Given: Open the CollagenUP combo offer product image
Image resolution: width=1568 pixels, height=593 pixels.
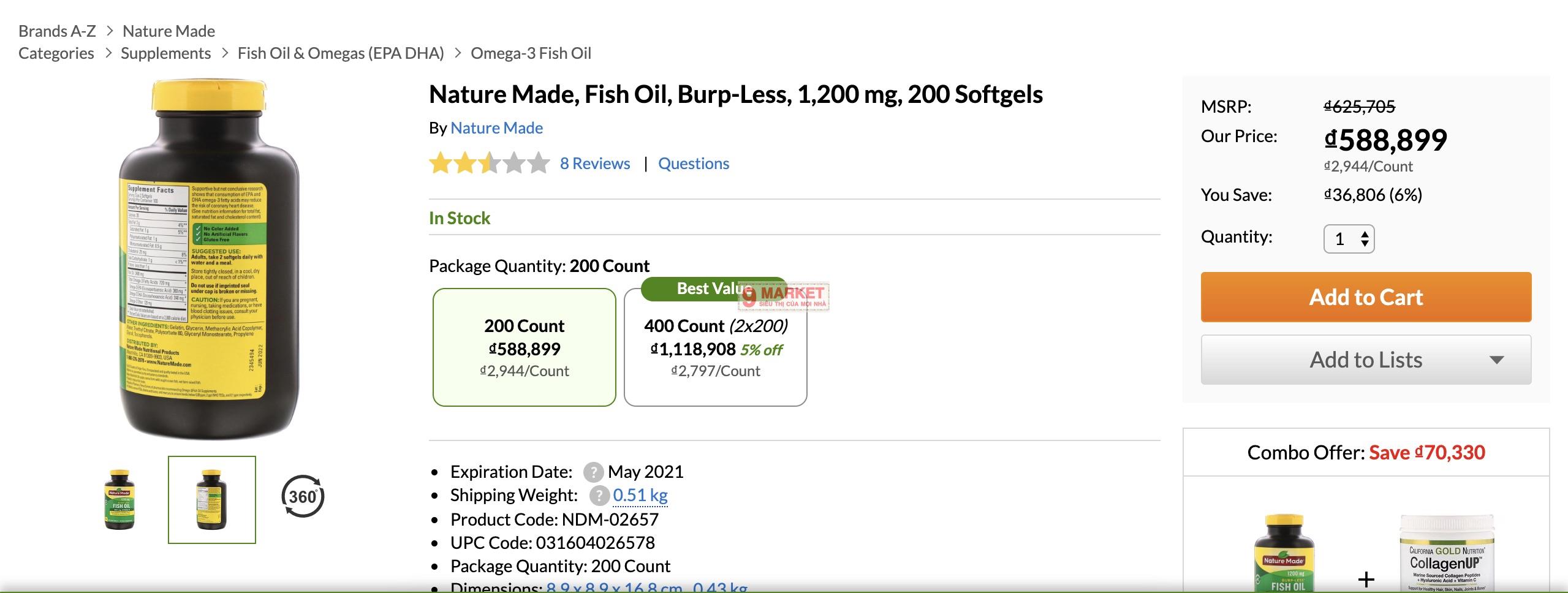Looking at the screenshot, I should [x=1447, y=554].
